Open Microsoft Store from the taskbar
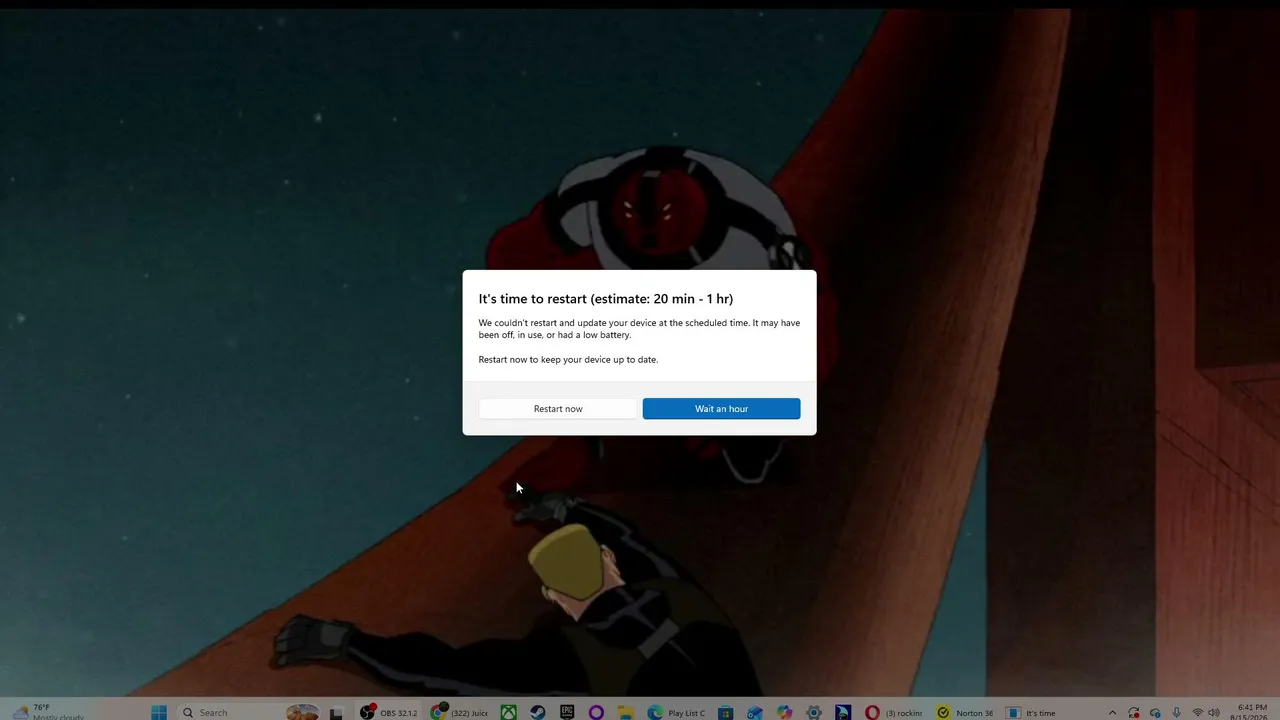Screen dimensions: 1280x720 click(726, 712)
